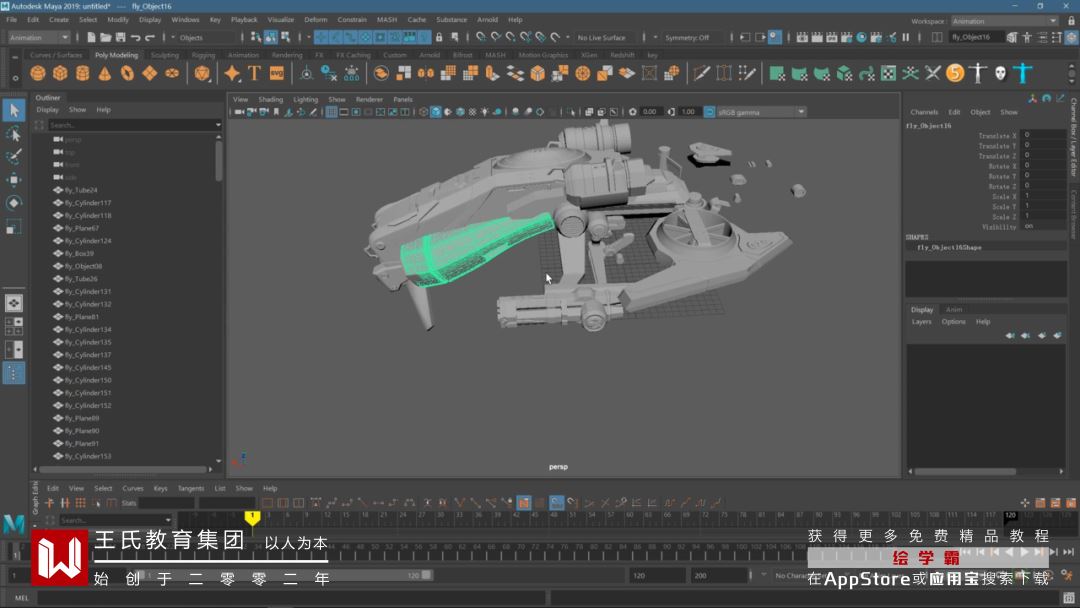
Task: Open the Deform menu
Action: tap(315, 20)
